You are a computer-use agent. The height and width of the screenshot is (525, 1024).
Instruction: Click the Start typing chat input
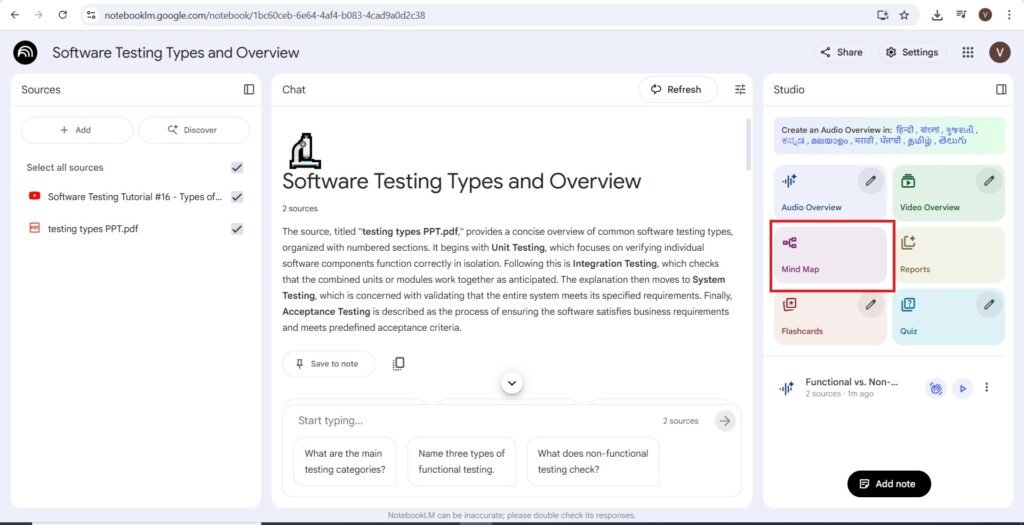tap(470, 421)
